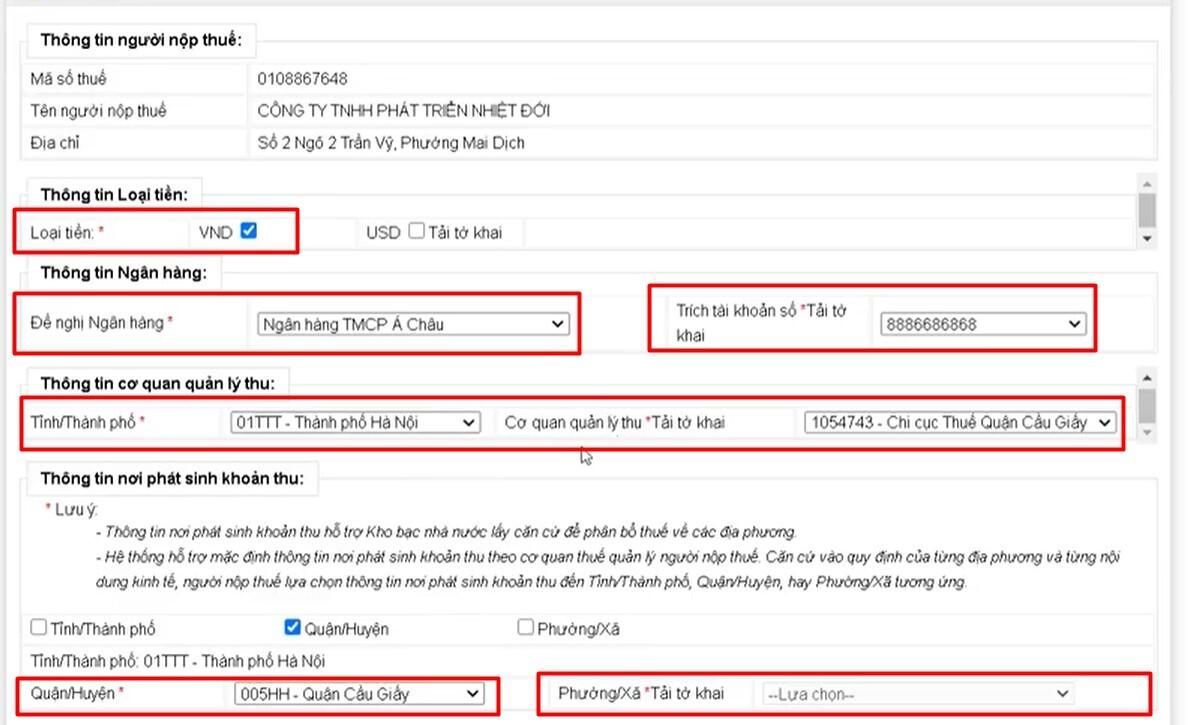
Task: Open the Chi cục Thuế Quận Cầu Giấy dropdown
Action: tap(961, 423)
